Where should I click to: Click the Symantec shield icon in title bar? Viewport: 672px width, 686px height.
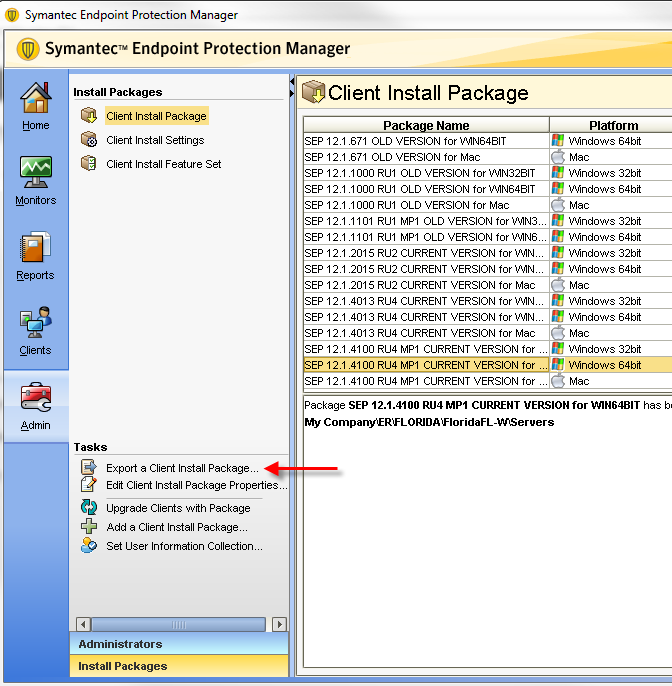tap(12, 15)
